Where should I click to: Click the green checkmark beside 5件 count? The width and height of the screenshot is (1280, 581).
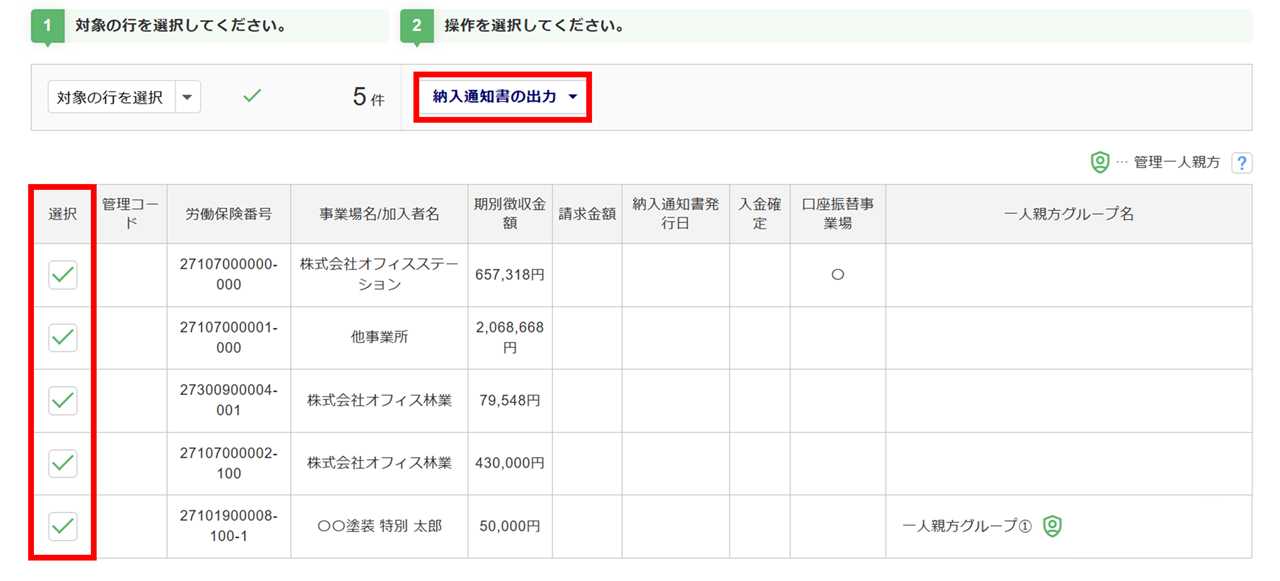(x=253, y=96)
